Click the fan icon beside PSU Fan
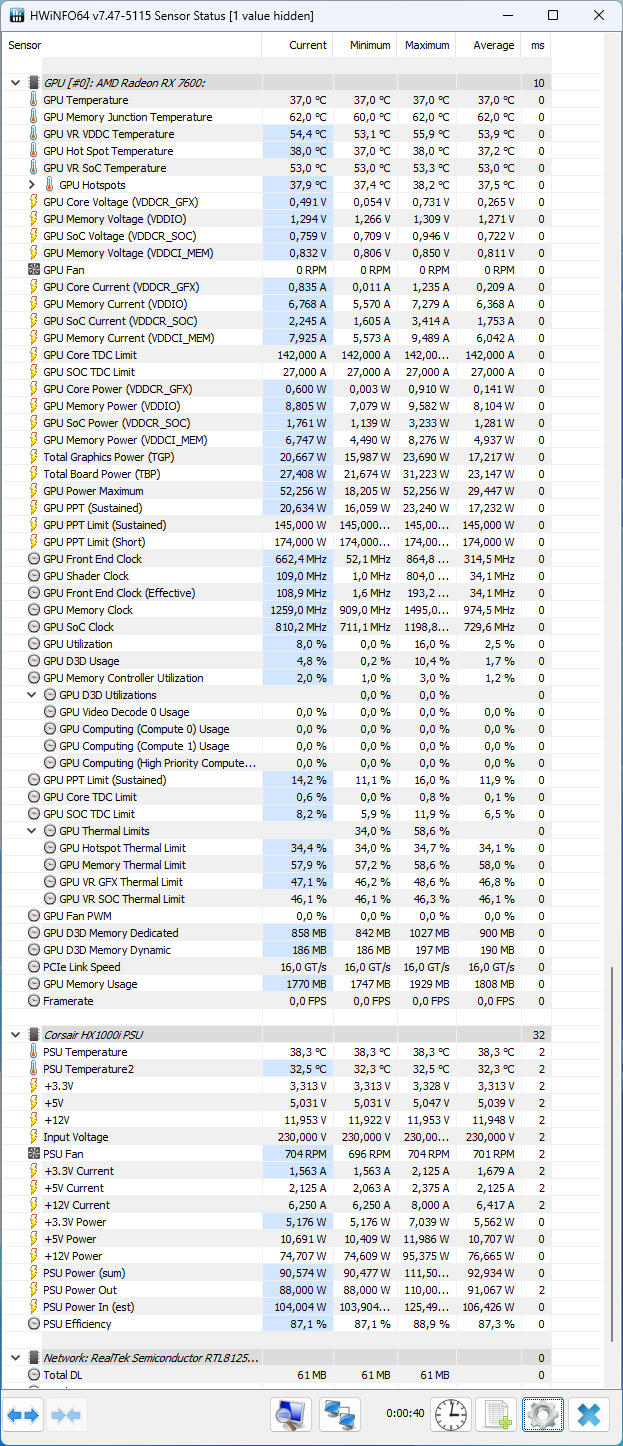The width and height of the screenshot is (623, 1446). tap(33, 1154)
